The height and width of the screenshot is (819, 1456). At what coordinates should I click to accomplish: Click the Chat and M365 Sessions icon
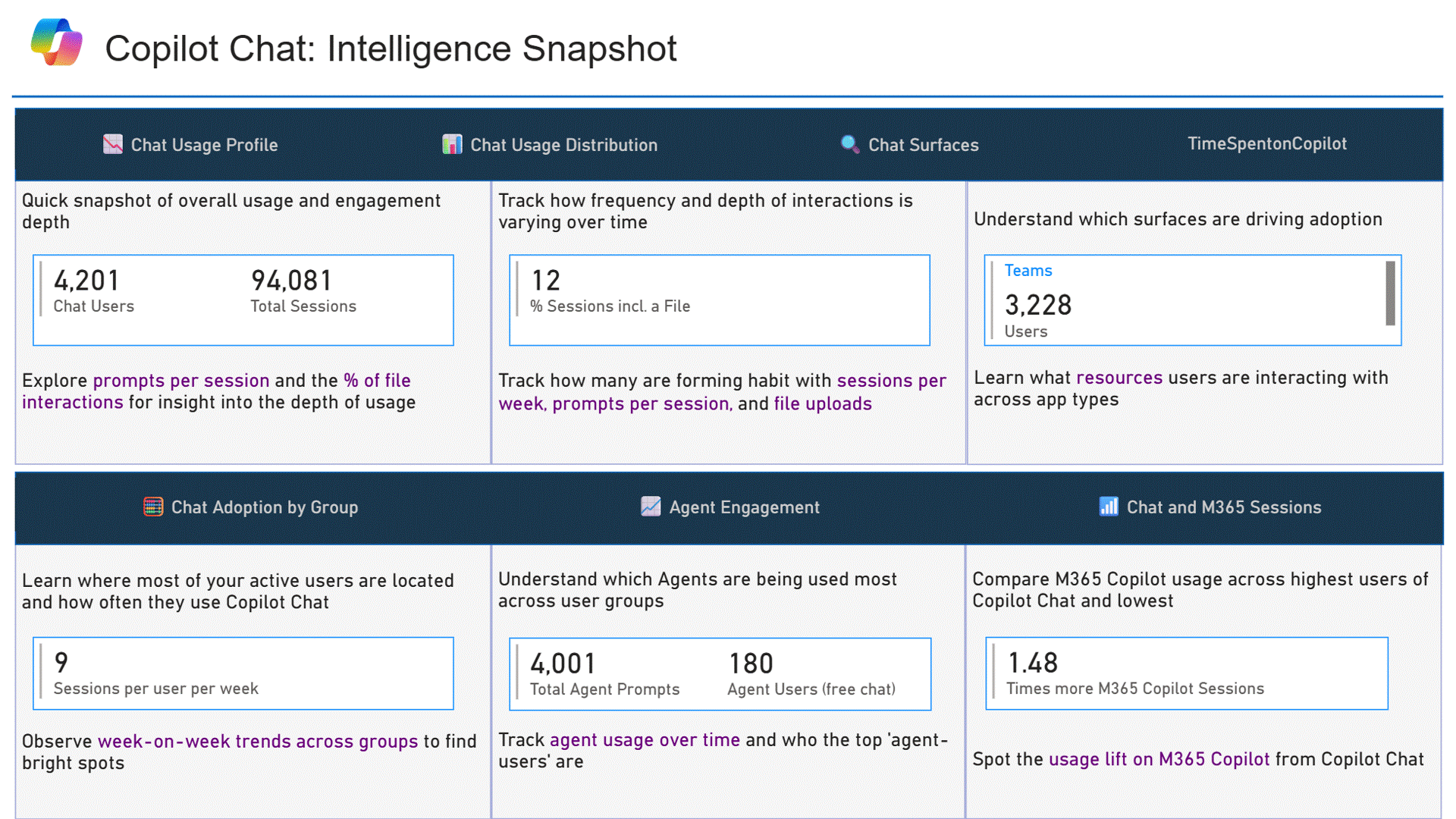coord(1108,507)
